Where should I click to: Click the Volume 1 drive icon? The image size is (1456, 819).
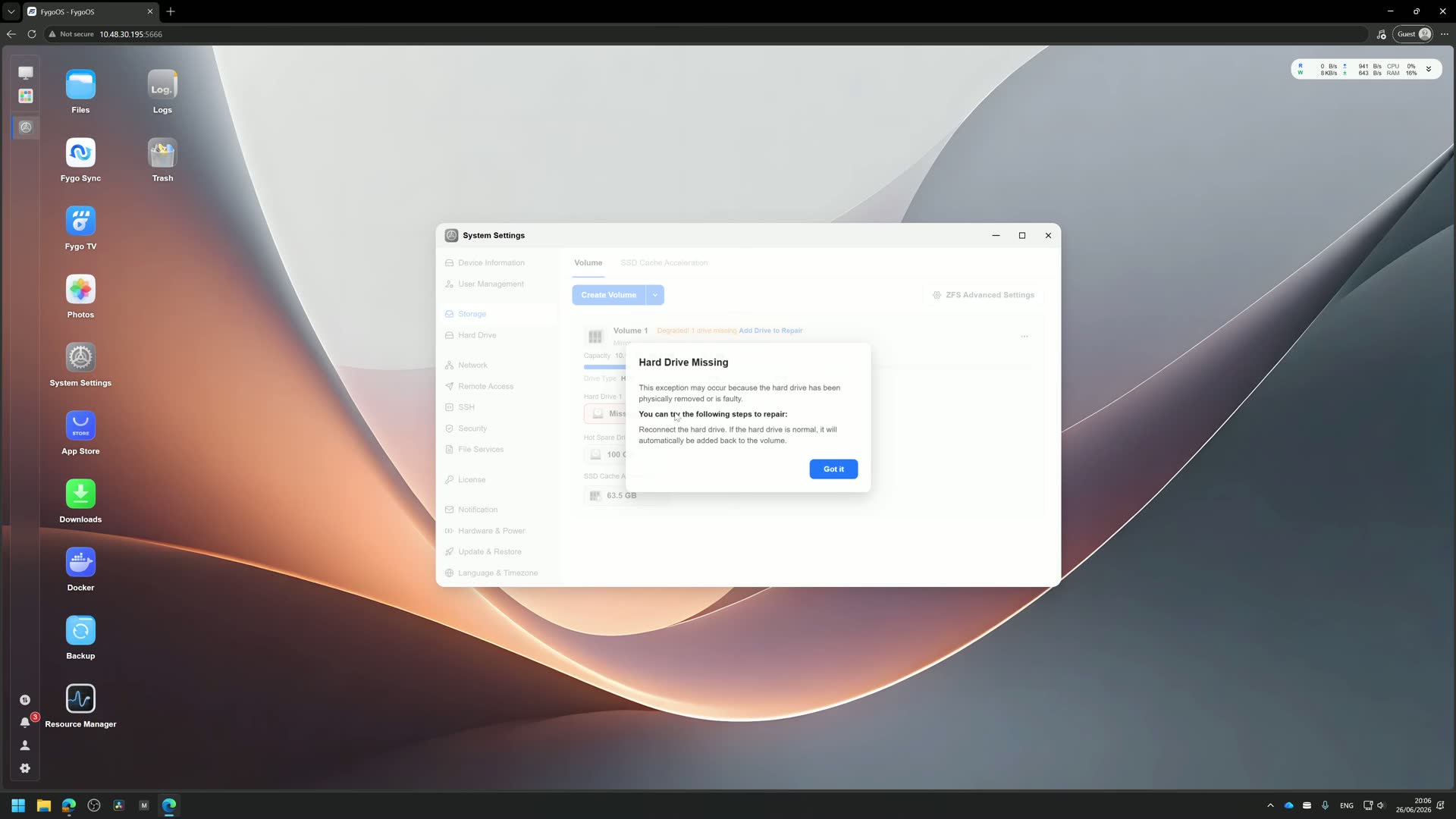(x=595, y=336)
